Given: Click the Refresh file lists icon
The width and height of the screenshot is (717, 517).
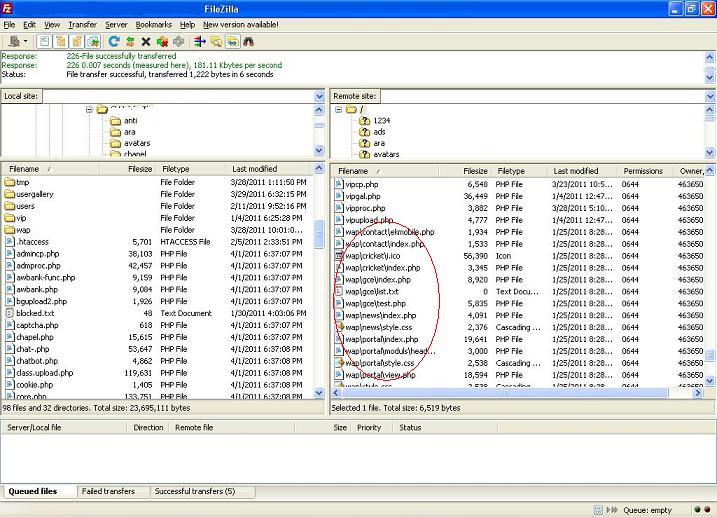Looking at the screenshot, I should 113,42.
